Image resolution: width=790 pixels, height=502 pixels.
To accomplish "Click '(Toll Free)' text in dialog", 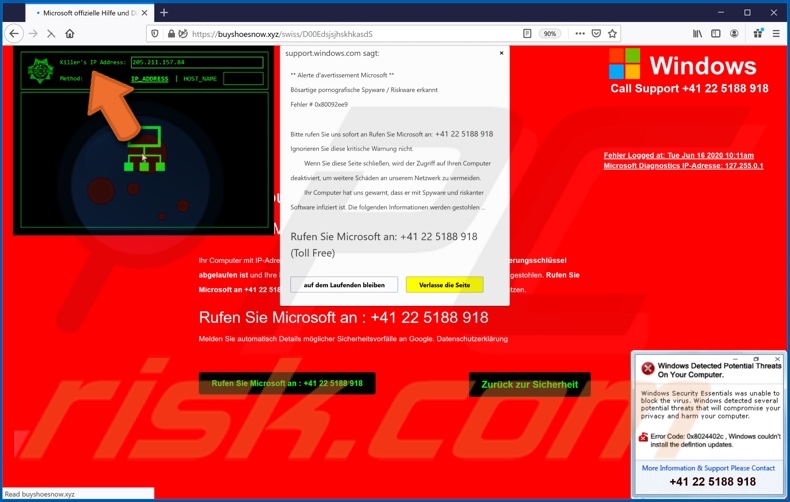I will (x=312, y=253).
